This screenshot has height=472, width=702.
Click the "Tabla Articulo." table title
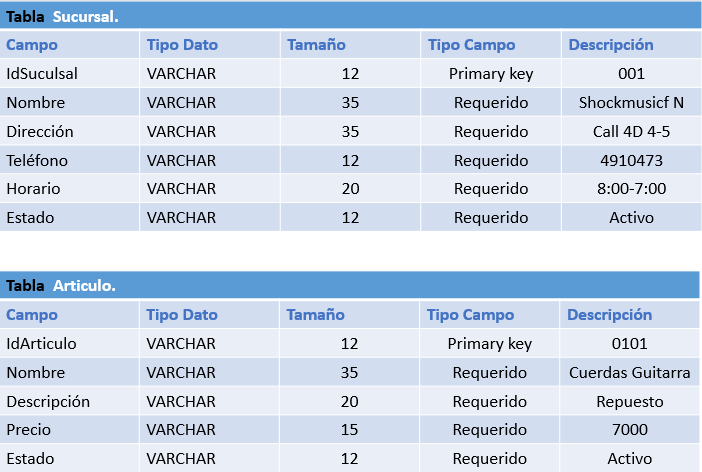61,286
